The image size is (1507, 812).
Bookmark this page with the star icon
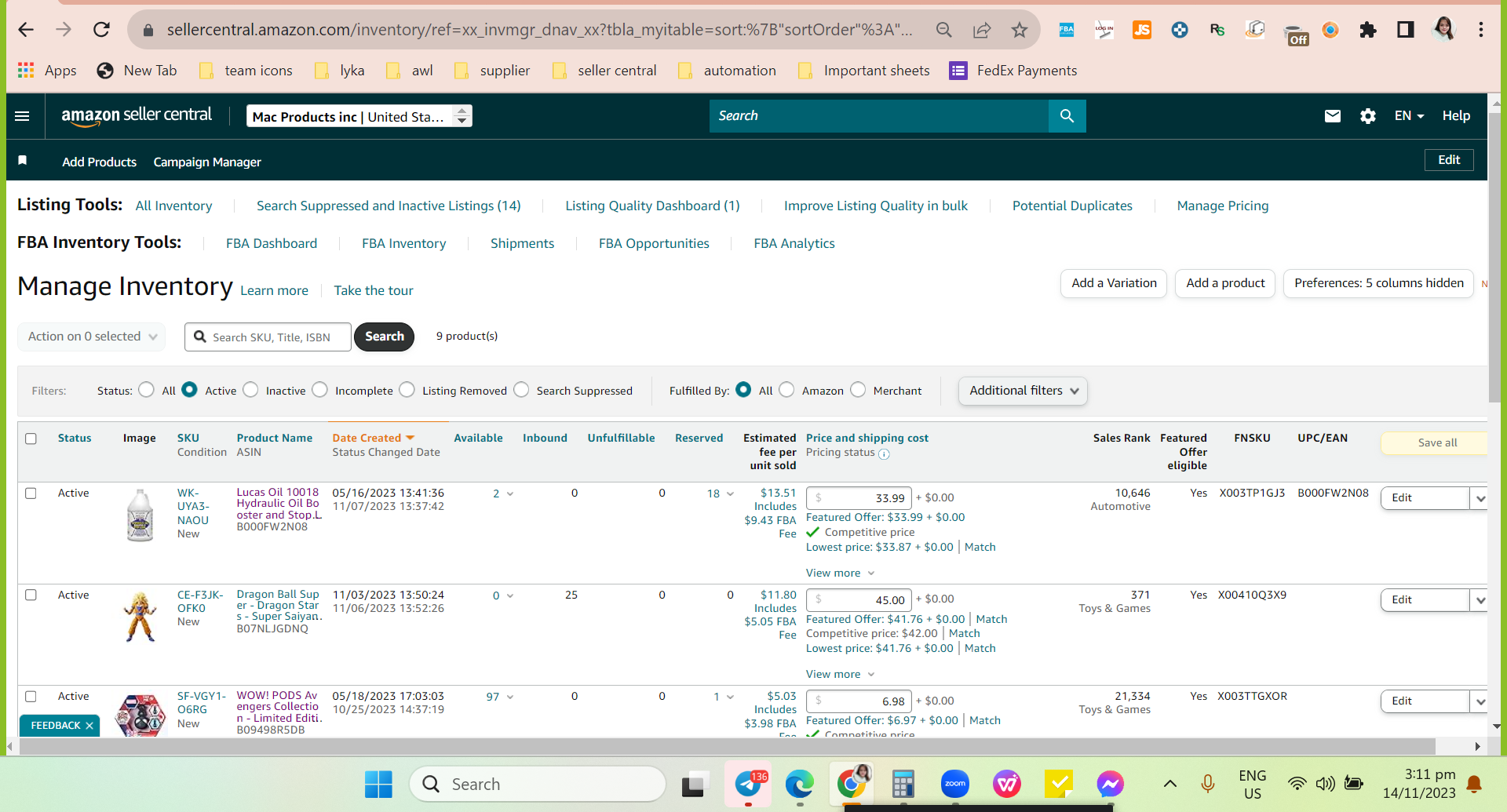[1019, 30]
